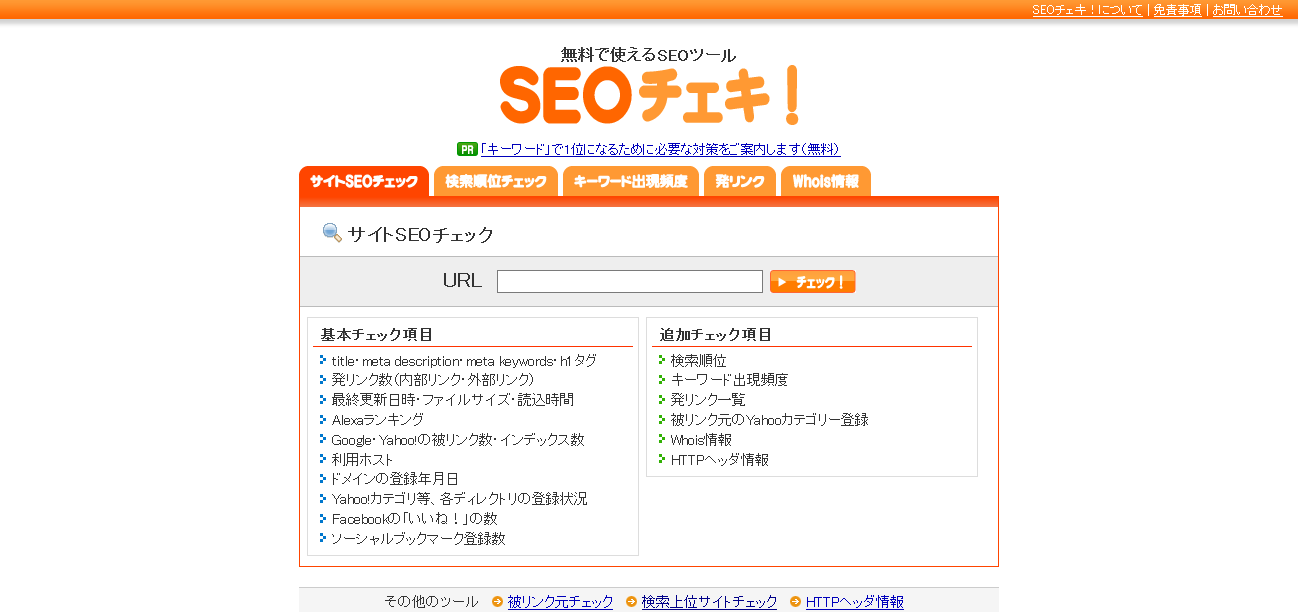The width and height of the screenshot is (1298, 612).
Task: Click the その他のツール label
Action: pos(431,601)
